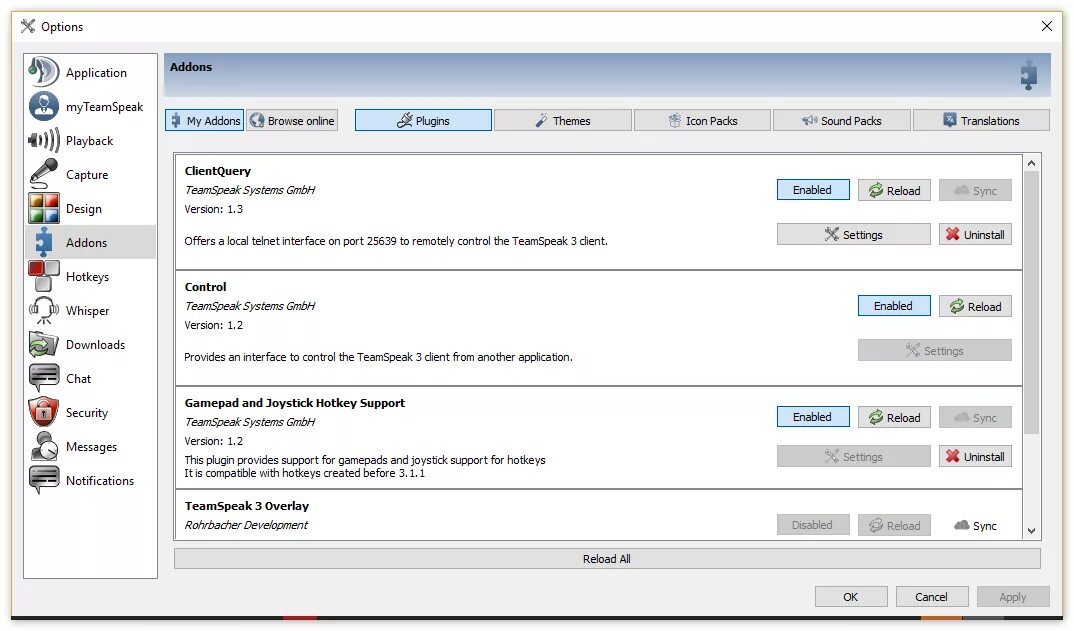Click the ClientQuery plugin title
Viewport: 1074px width, 631px height.
[x=218, y=171]
